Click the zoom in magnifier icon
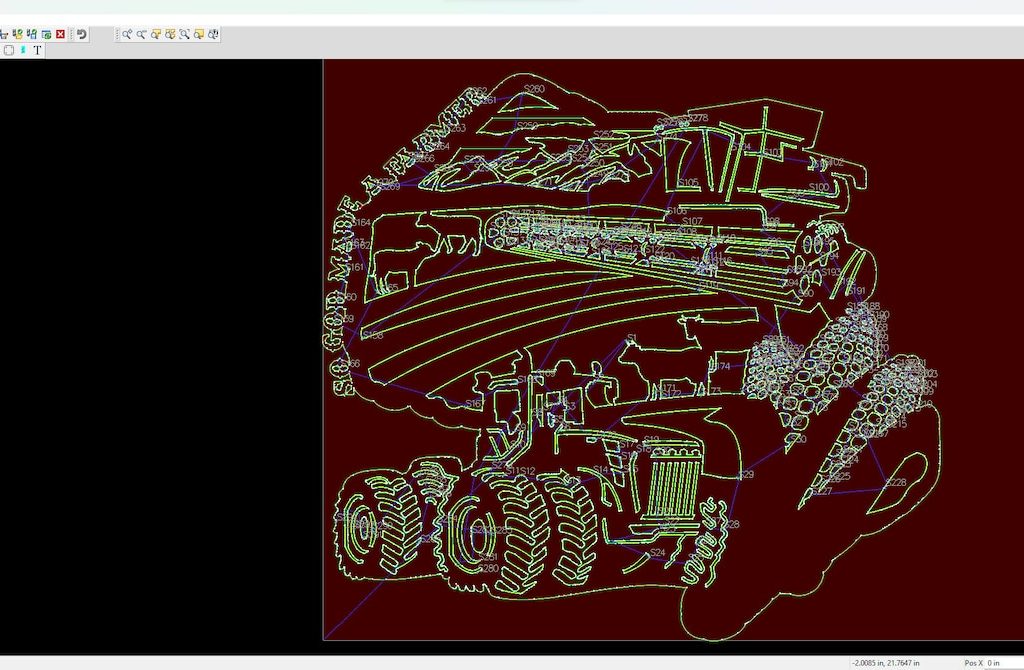The width and height of the screenshot is (1024, 670). pos(128,34)
